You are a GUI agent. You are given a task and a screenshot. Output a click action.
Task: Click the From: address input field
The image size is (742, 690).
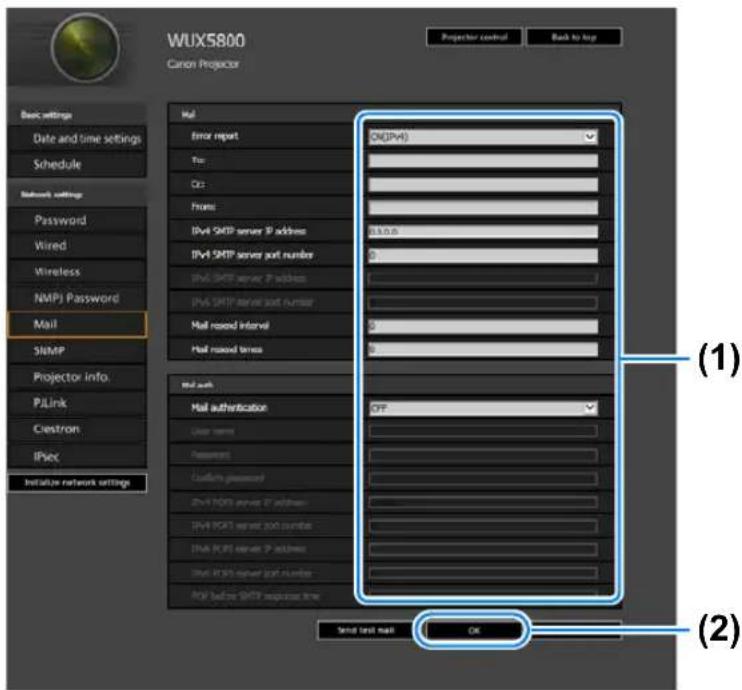(x=483, y=207)
